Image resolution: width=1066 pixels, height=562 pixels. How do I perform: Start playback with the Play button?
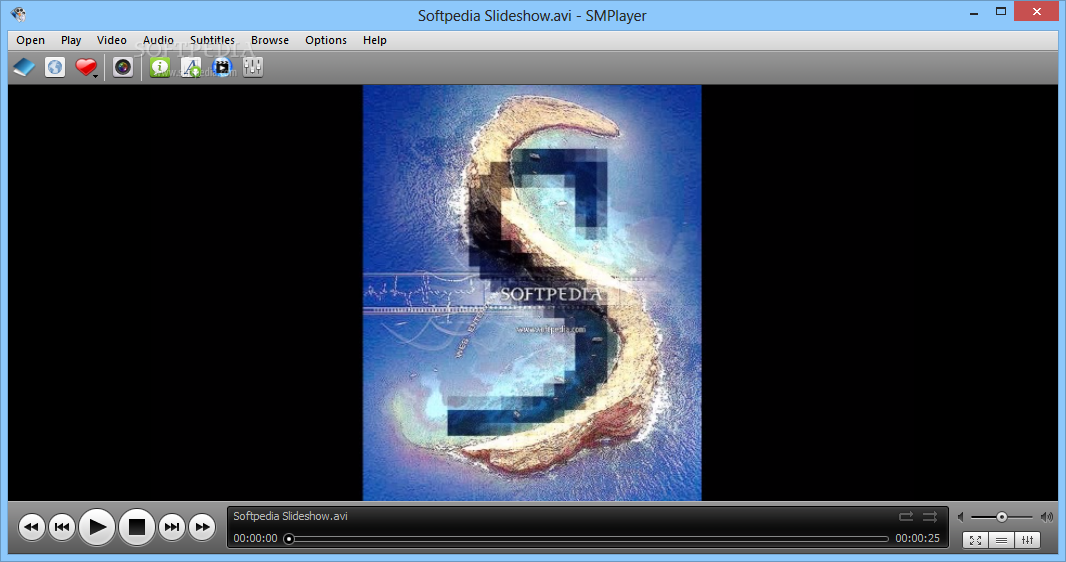click(x=97, y=527)
